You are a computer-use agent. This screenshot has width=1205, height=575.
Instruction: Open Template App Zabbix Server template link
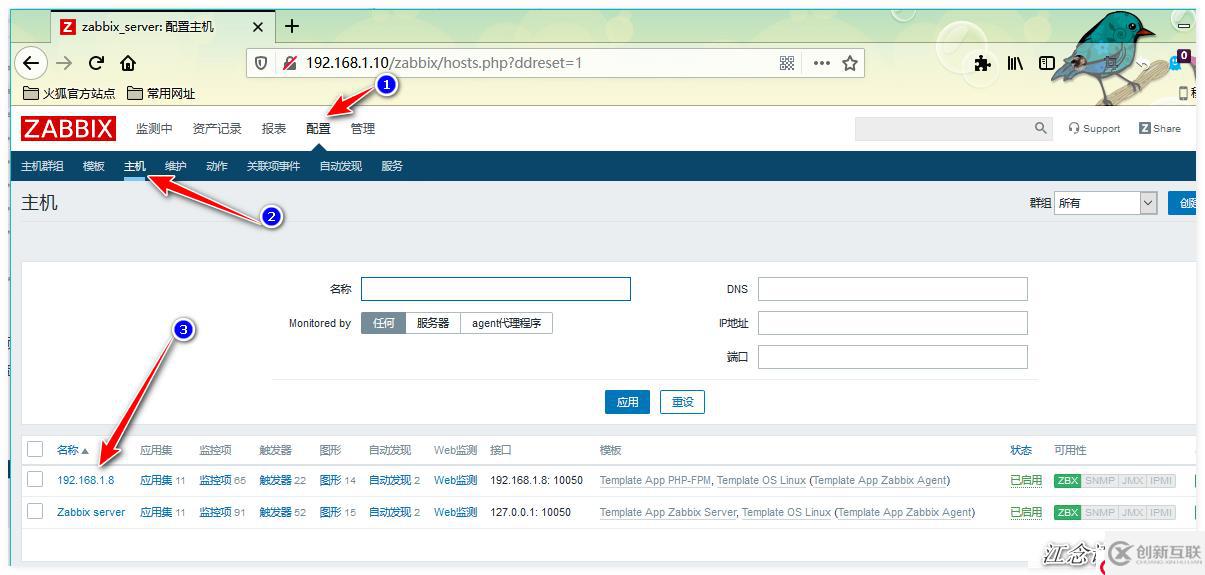(667, 512)
